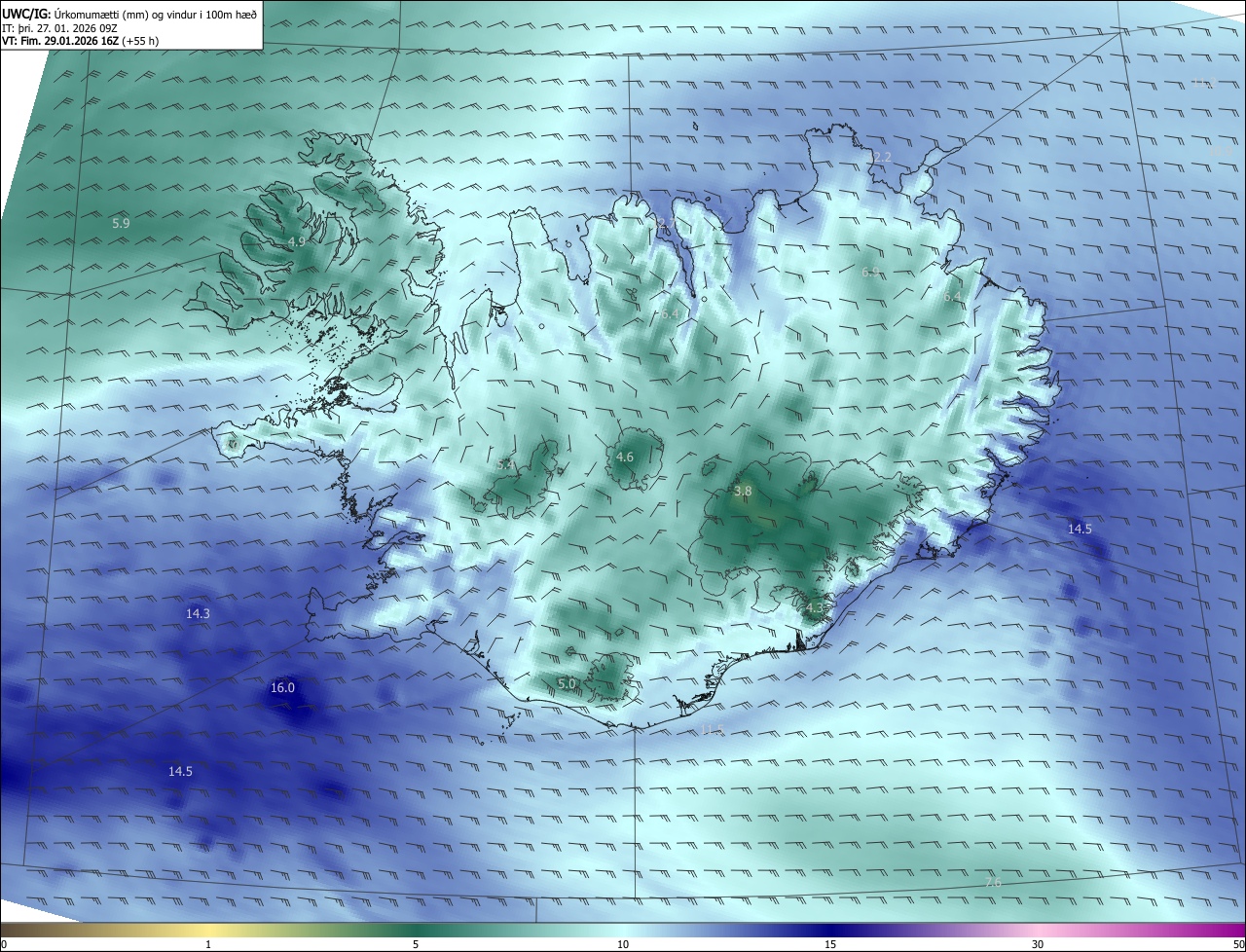Screen dimensions: 1246x952
Task: Click the 3.8 value over the large ice cap
Action: click(743, 492)
